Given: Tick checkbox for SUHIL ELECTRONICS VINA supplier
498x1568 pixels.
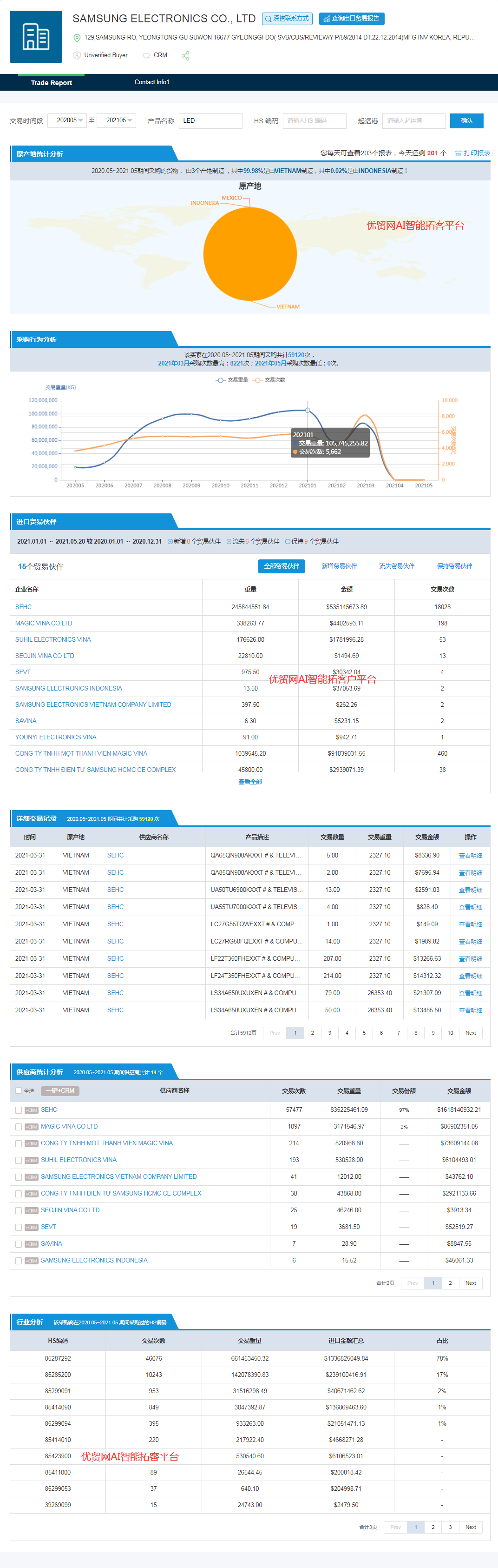Looking at the screenshot, I should pos(18,1160).
